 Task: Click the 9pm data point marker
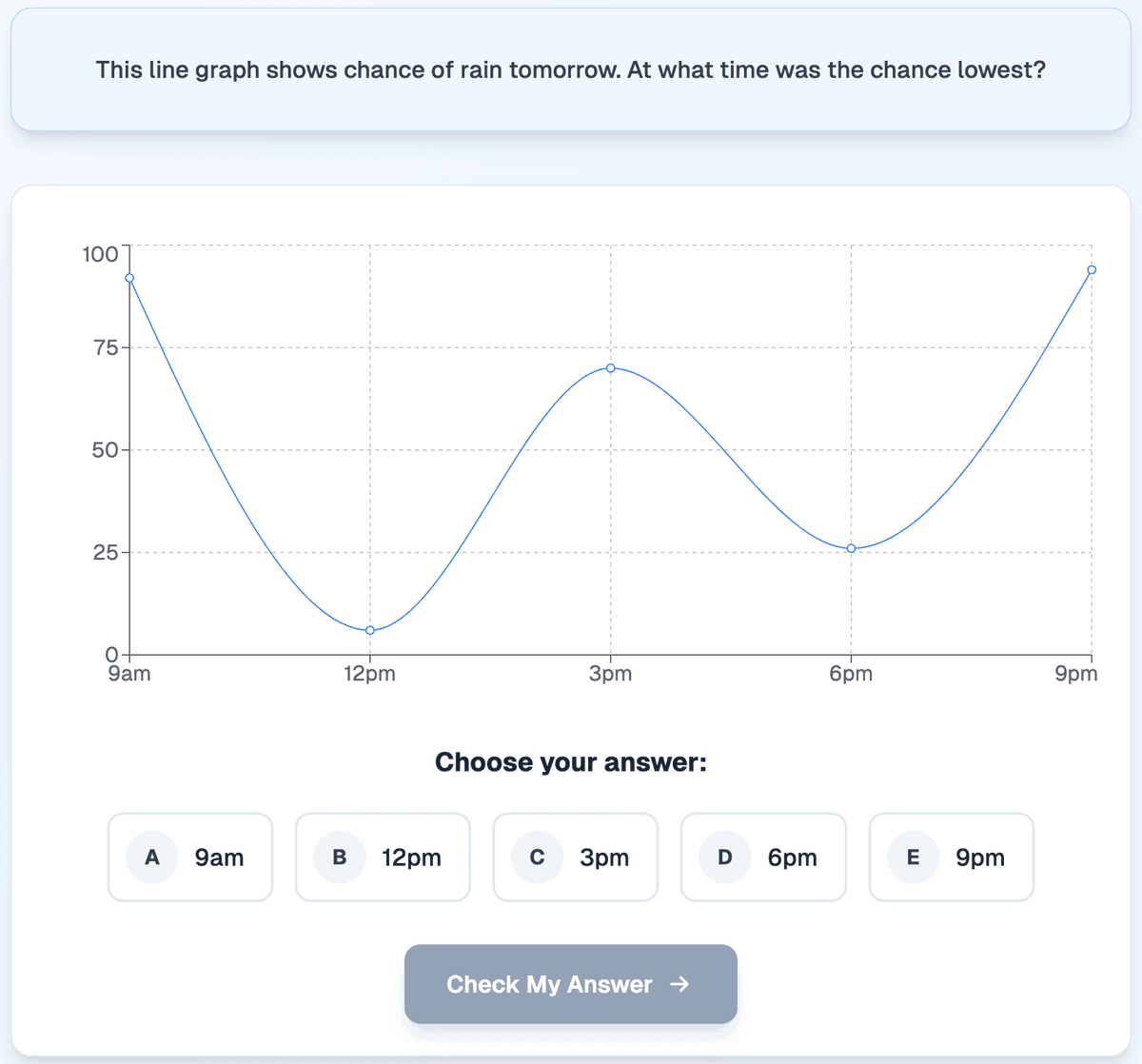point(1092,269)
